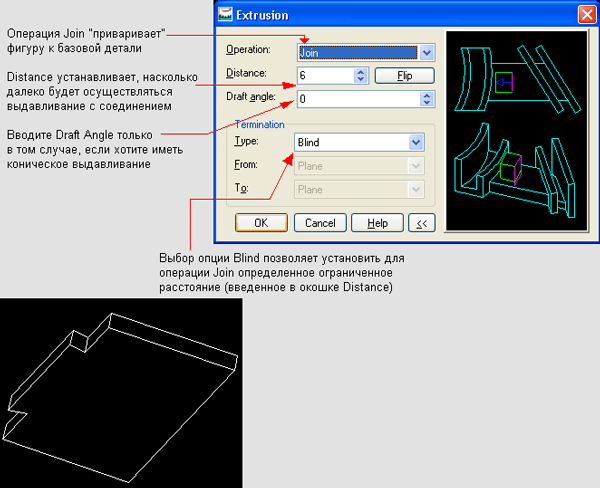Click the Distance input field
Viewport: 600px width, 488px height.
(x=324, y=75)
